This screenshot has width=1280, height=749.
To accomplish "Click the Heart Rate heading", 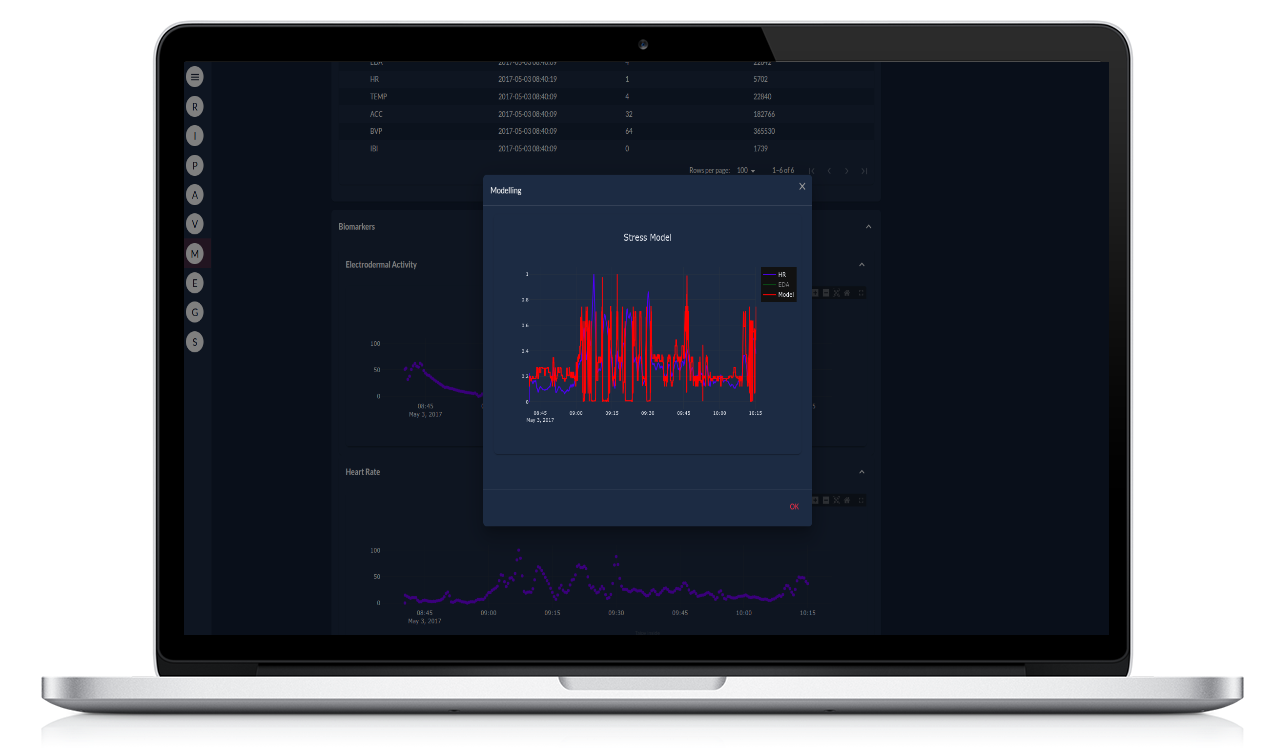I will (363, 472).
